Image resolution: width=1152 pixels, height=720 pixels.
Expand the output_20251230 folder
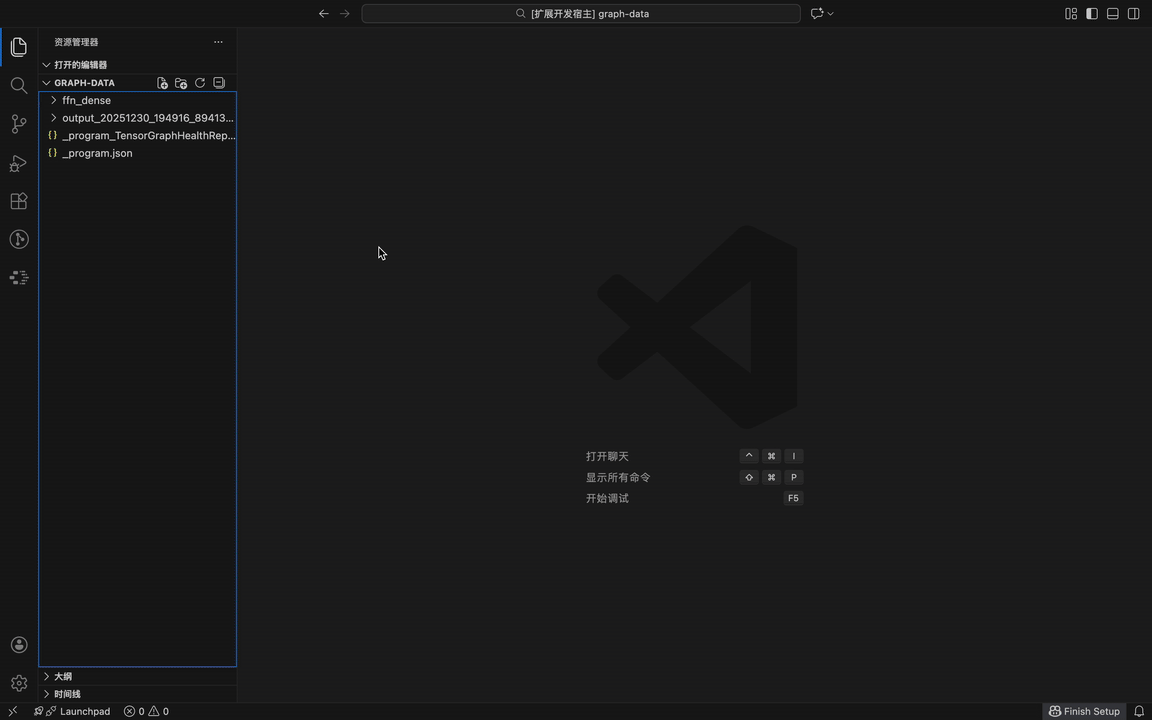coord(147,118)
